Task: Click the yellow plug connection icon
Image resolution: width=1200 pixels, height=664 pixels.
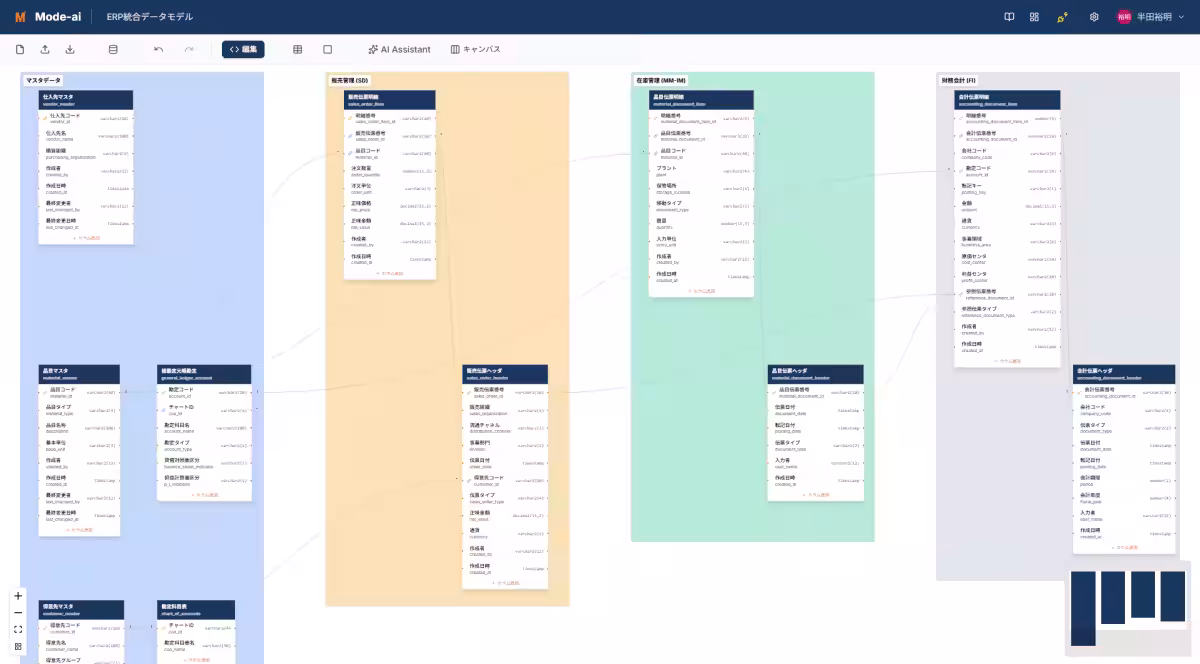Action: tap(1062, 17)
